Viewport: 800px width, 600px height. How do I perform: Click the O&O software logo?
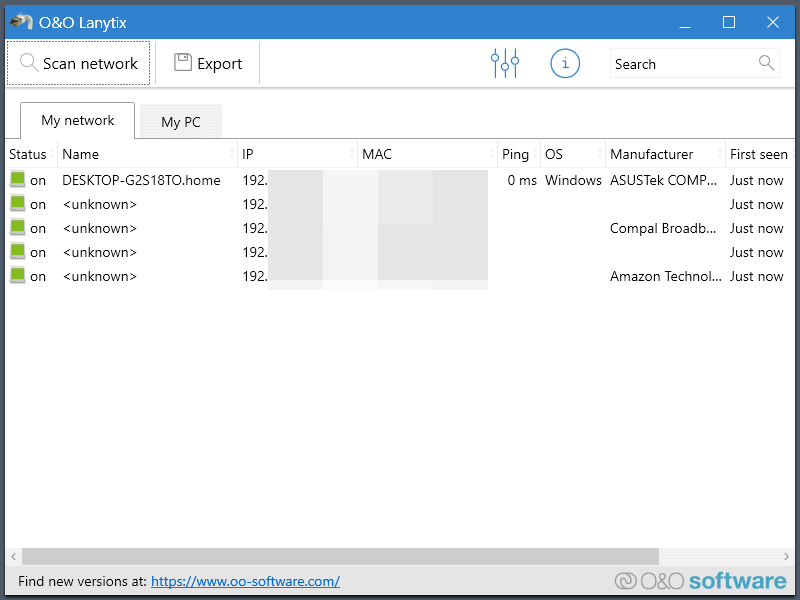pos(700,581)
